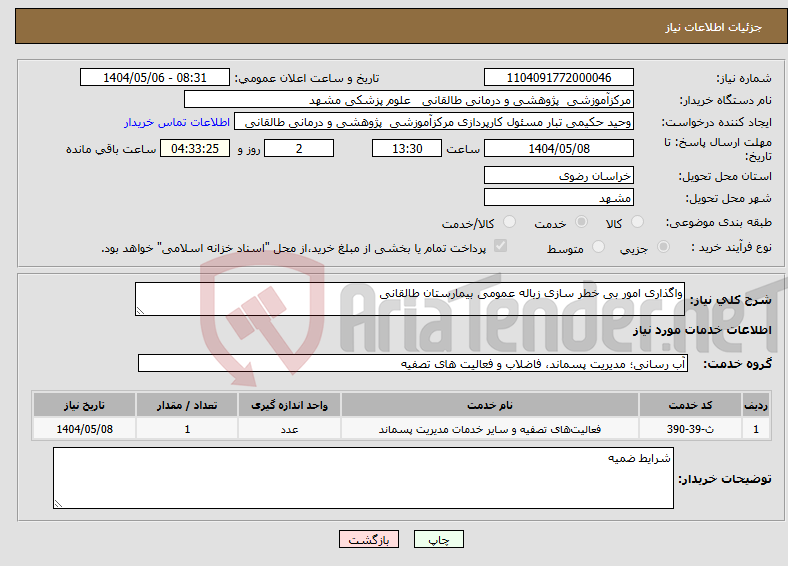Click the buyer organization name field

pos(409,100)
